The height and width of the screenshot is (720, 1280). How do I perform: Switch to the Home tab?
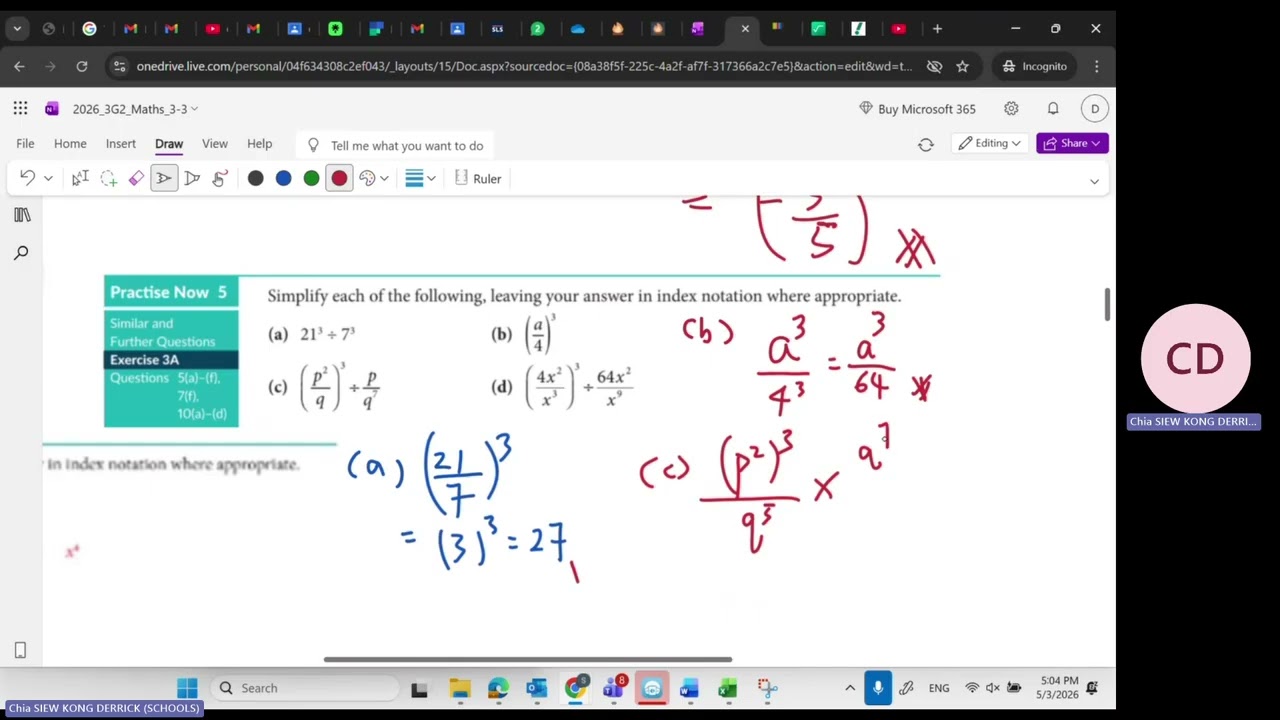pyautogui.click(x=70, y=144)
